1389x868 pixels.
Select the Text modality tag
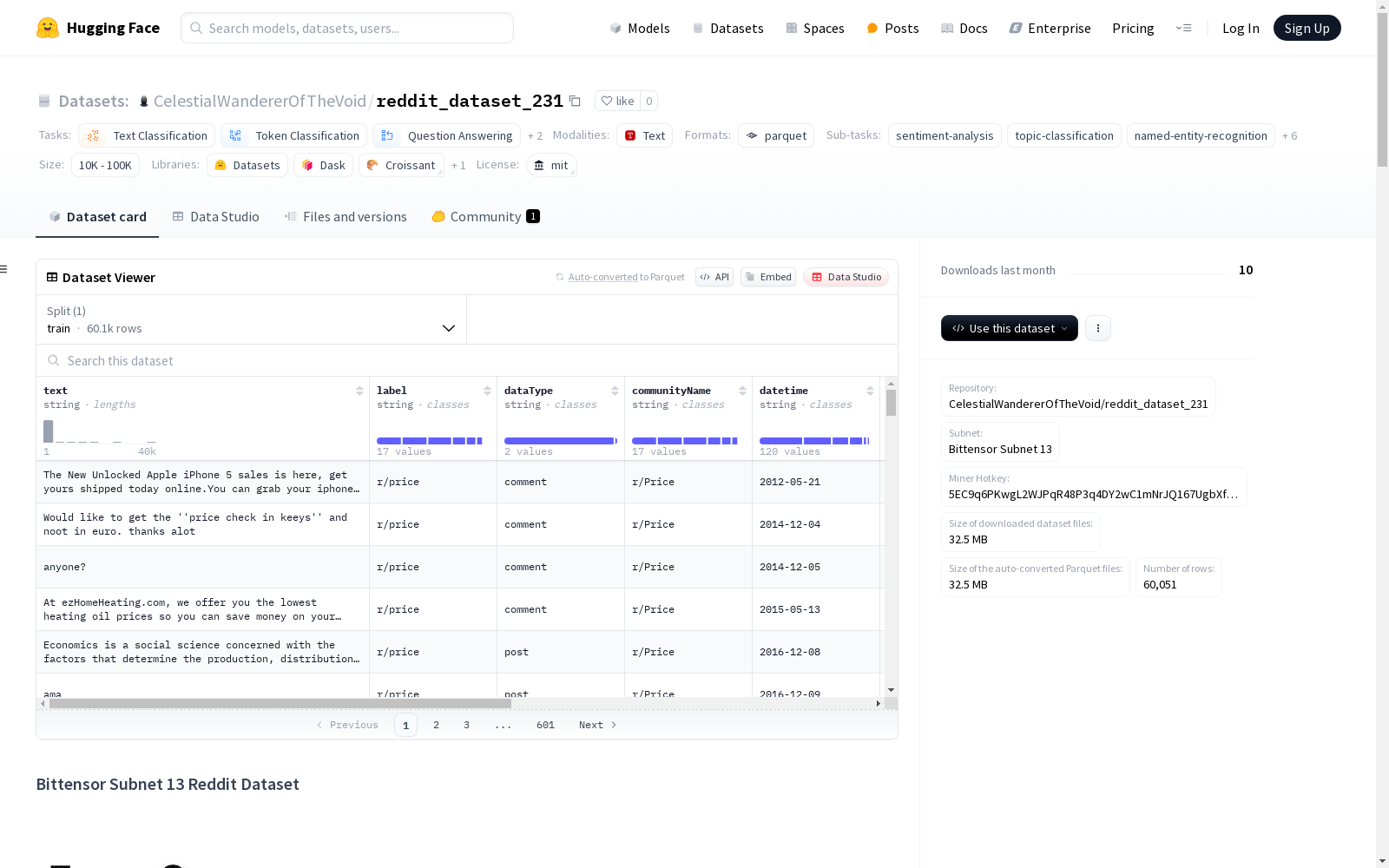(644, 135)
